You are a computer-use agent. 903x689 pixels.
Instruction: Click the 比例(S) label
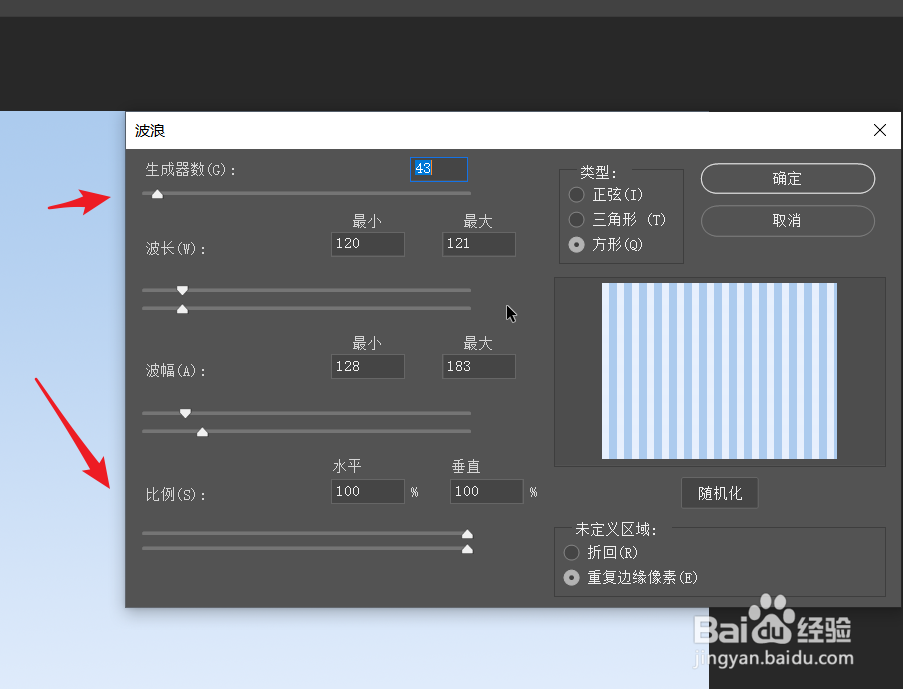click(x=176, y=494)
